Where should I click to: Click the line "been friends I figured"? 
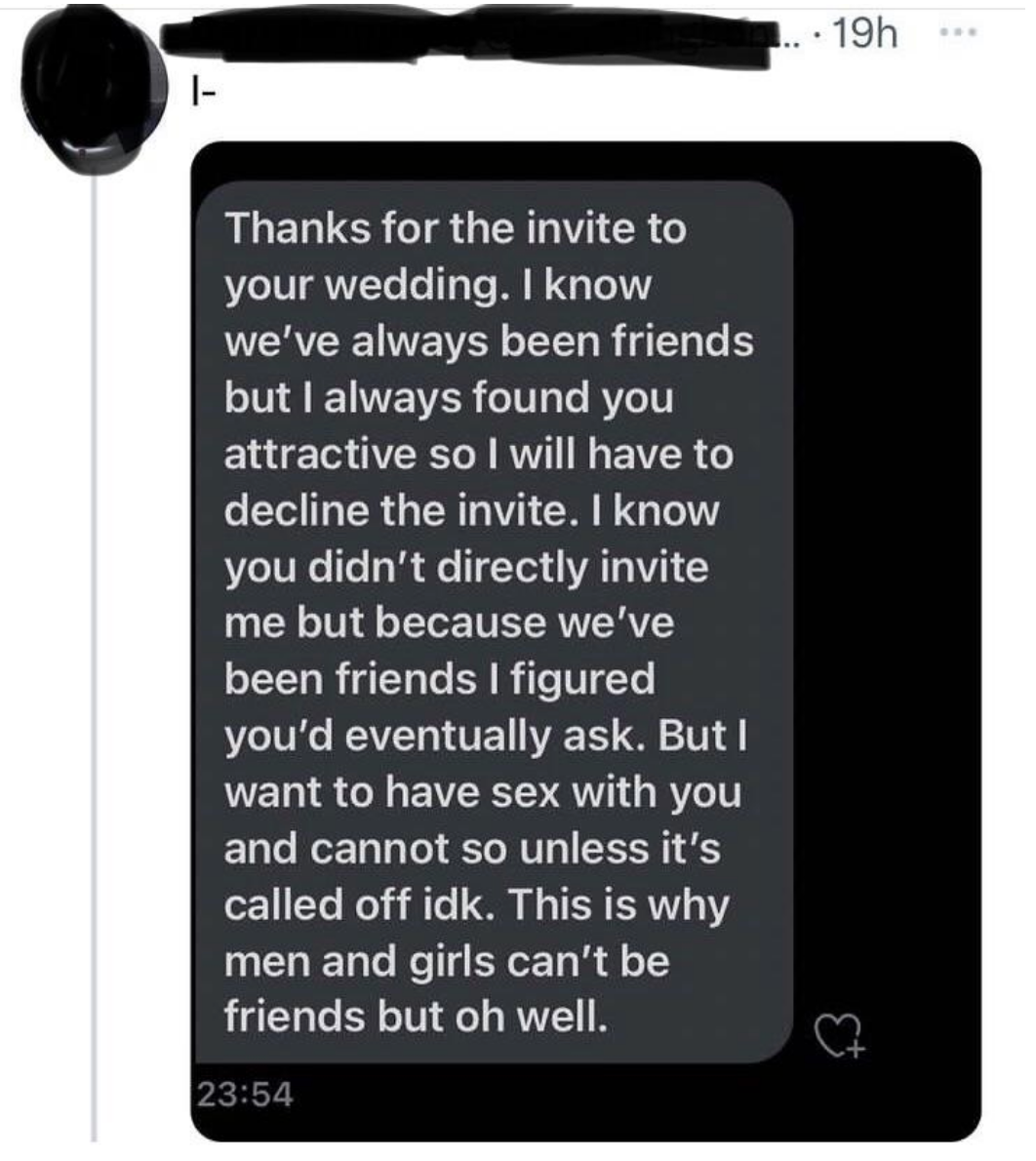(440, 680)
